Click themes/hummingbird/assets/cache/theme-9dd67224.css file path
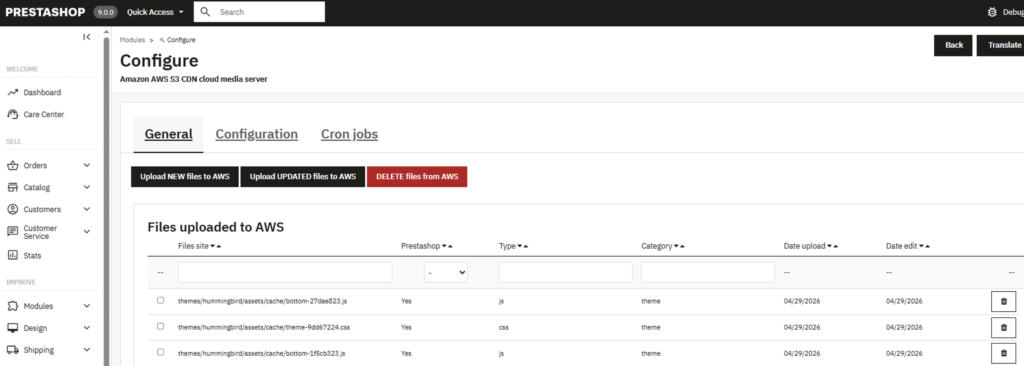 click(x=264, y=327)
